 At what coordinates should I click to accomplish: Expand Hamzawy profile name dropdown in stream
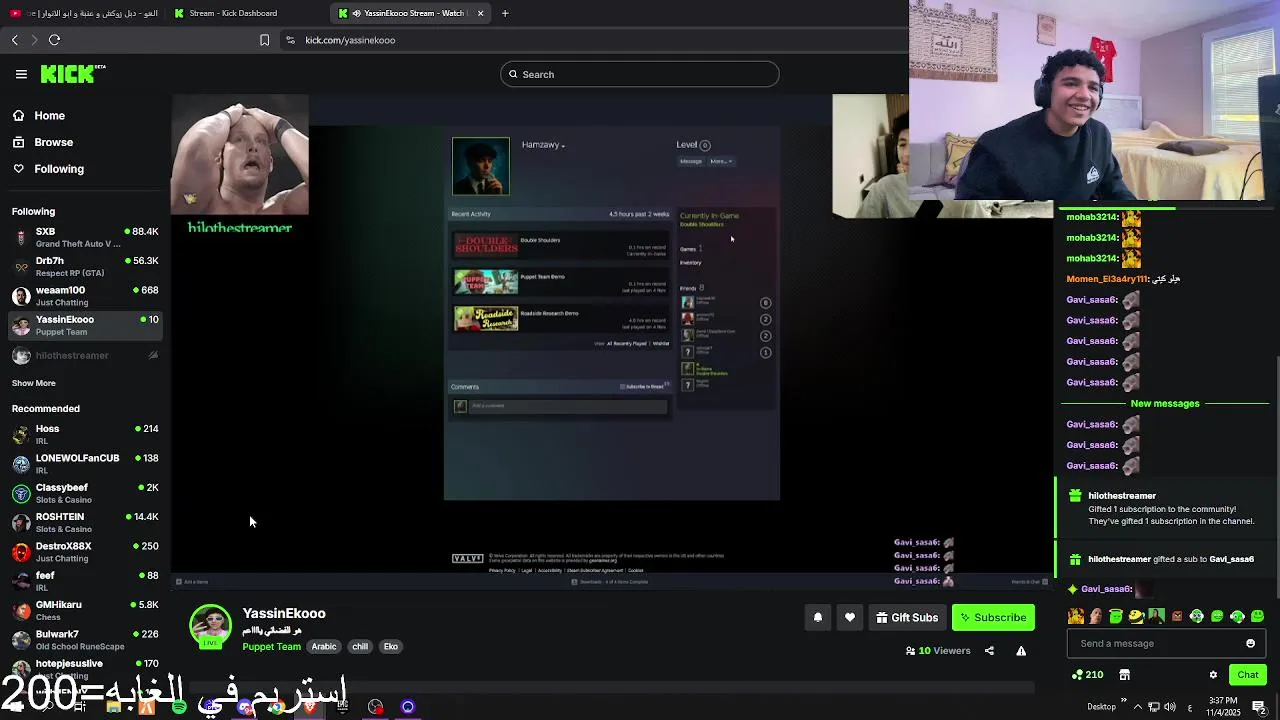(543, 145)
